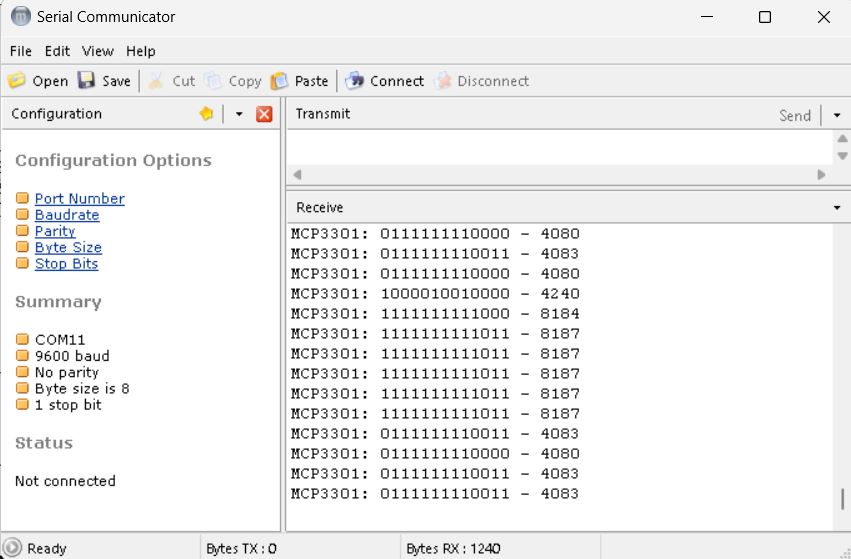This screenshot has width=851, height=559.
Task: Close the Configuration panel with red X
Action: [264, 114]
